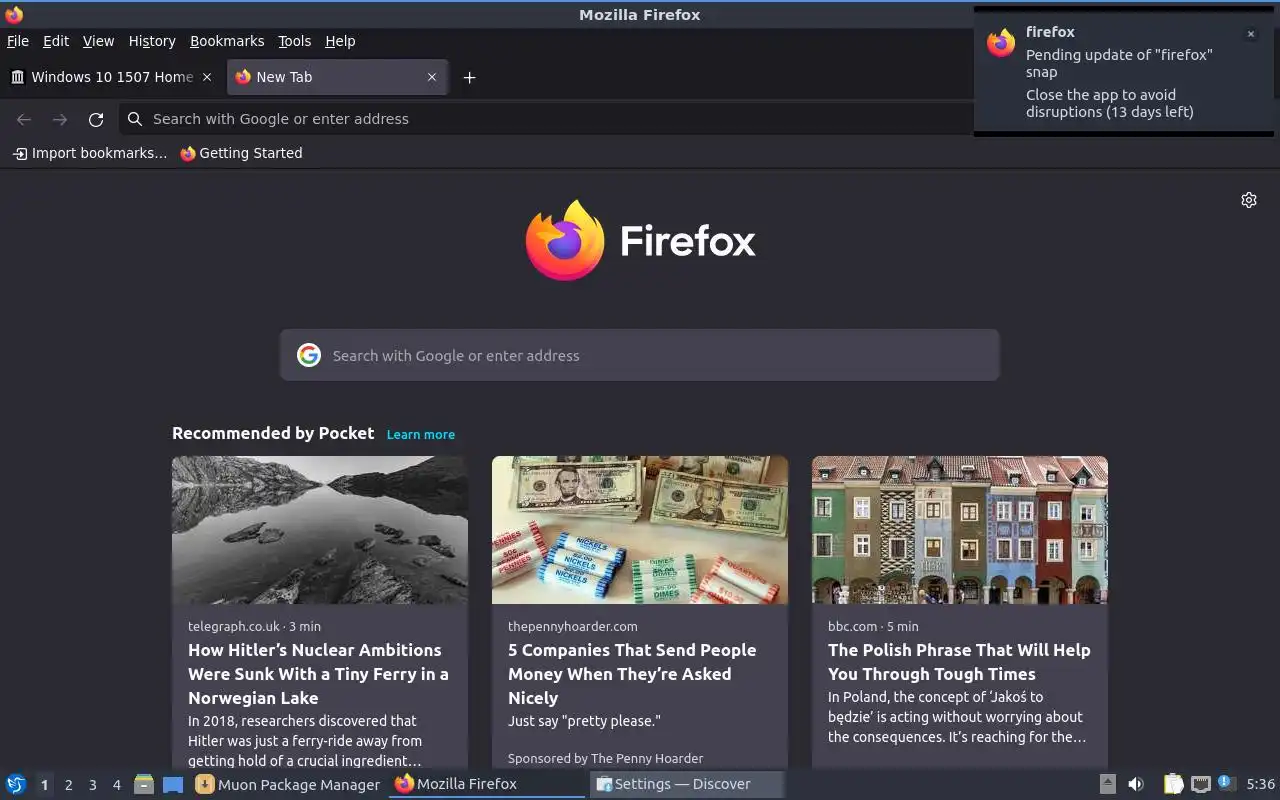1280x800 pixels.
Task: Click the 5:36 clock in the taskbar
Action: coord(1260,784)
